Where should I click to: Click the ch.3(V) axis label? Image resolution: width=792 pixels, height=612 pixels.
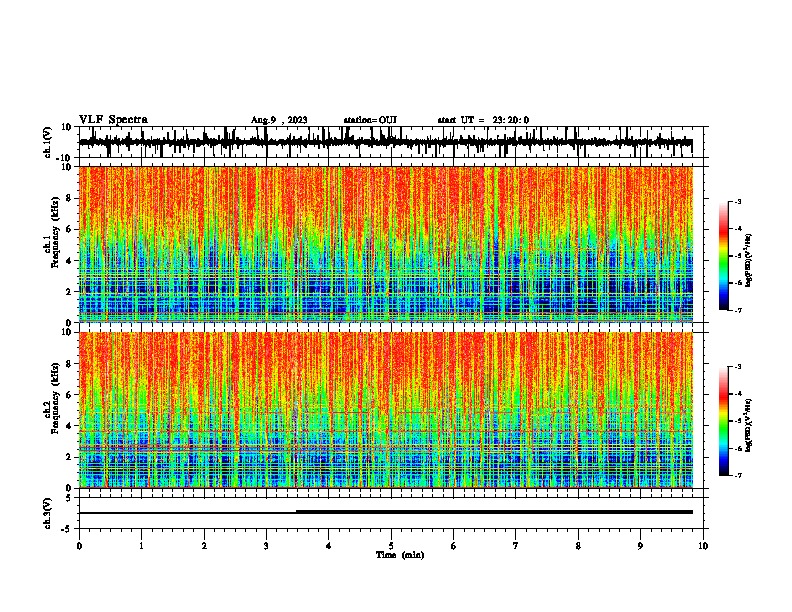[x=48, y=513]
